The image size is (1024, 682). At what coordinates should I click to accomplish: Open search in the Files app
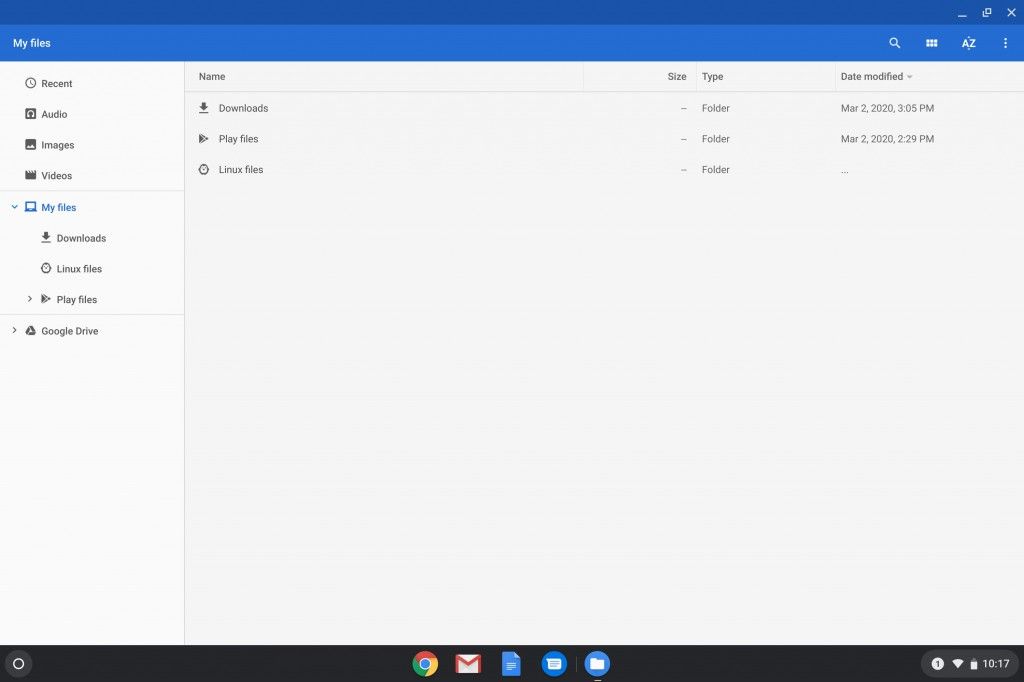tap(893, 43)
